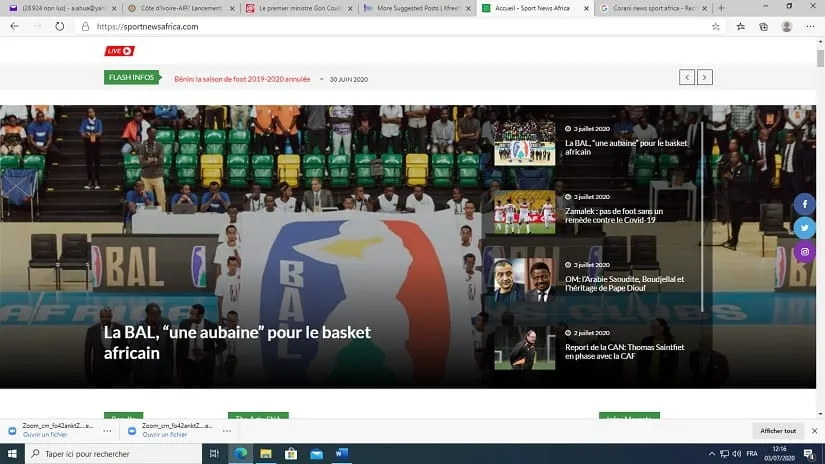Open sidebar La BAL une aubaine article
Screen dimensions: 825x464
tap(626, 147)
